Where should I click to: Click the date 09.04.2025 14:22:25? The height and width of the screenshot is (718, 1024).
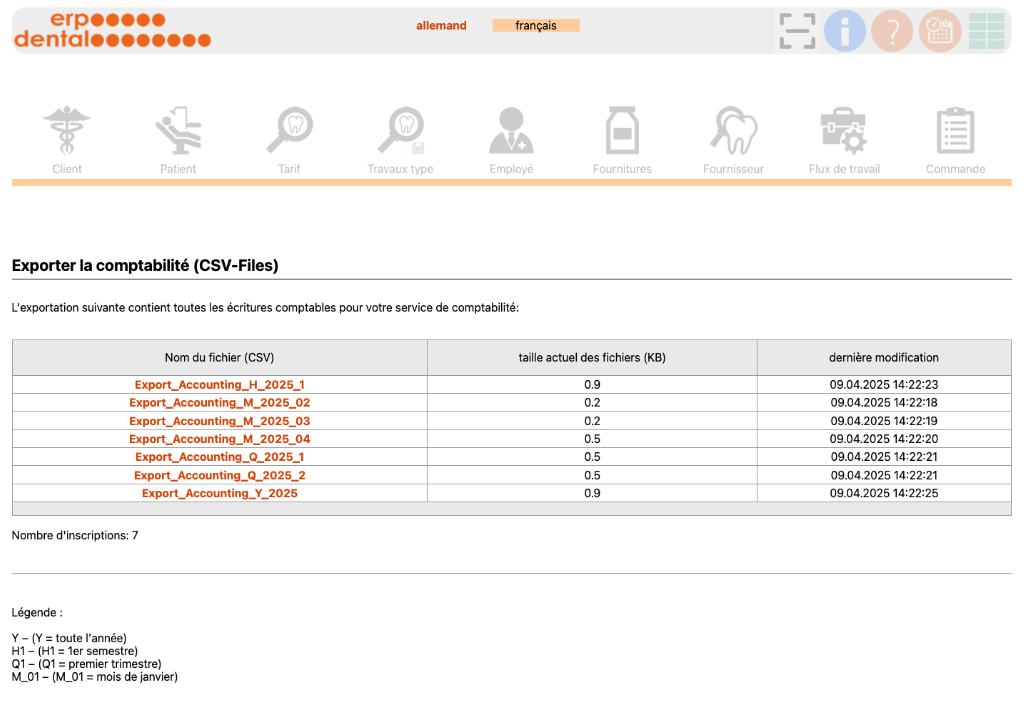(884, 493)
